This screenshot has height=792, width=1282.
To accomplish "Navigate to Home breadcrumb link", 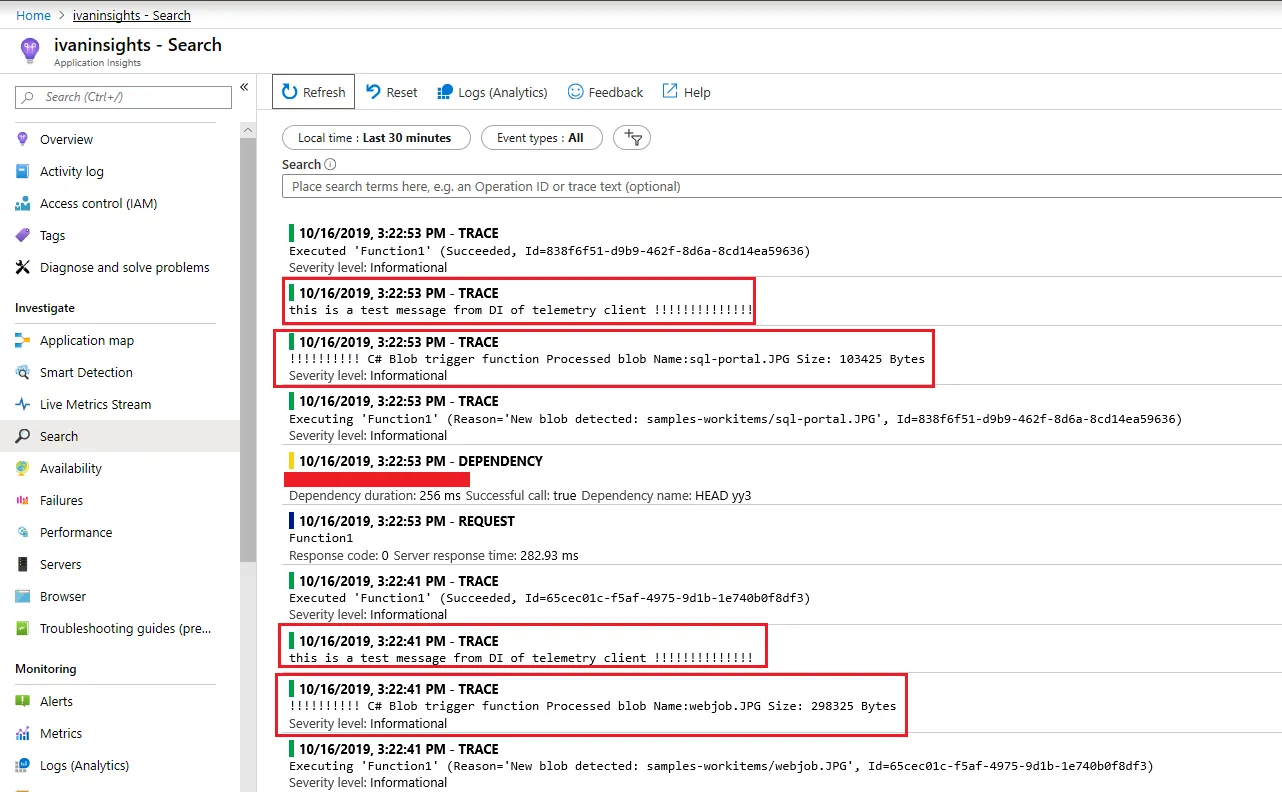I will click(34, 15).
